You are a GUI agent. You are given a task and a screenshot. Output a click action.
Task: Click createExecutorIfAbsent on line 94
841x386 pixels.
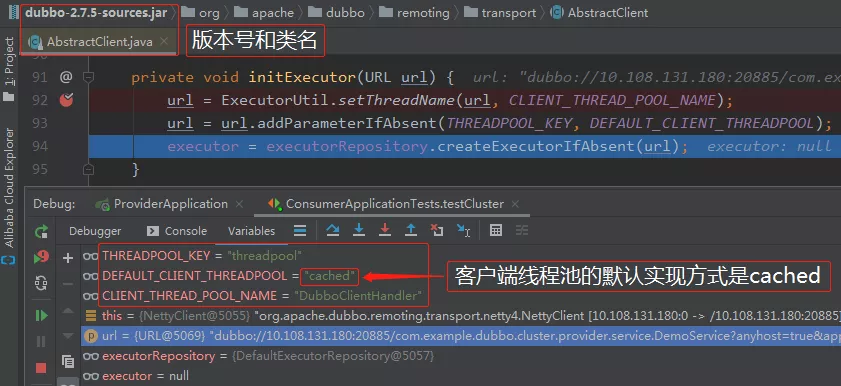(x=537, y=147)
